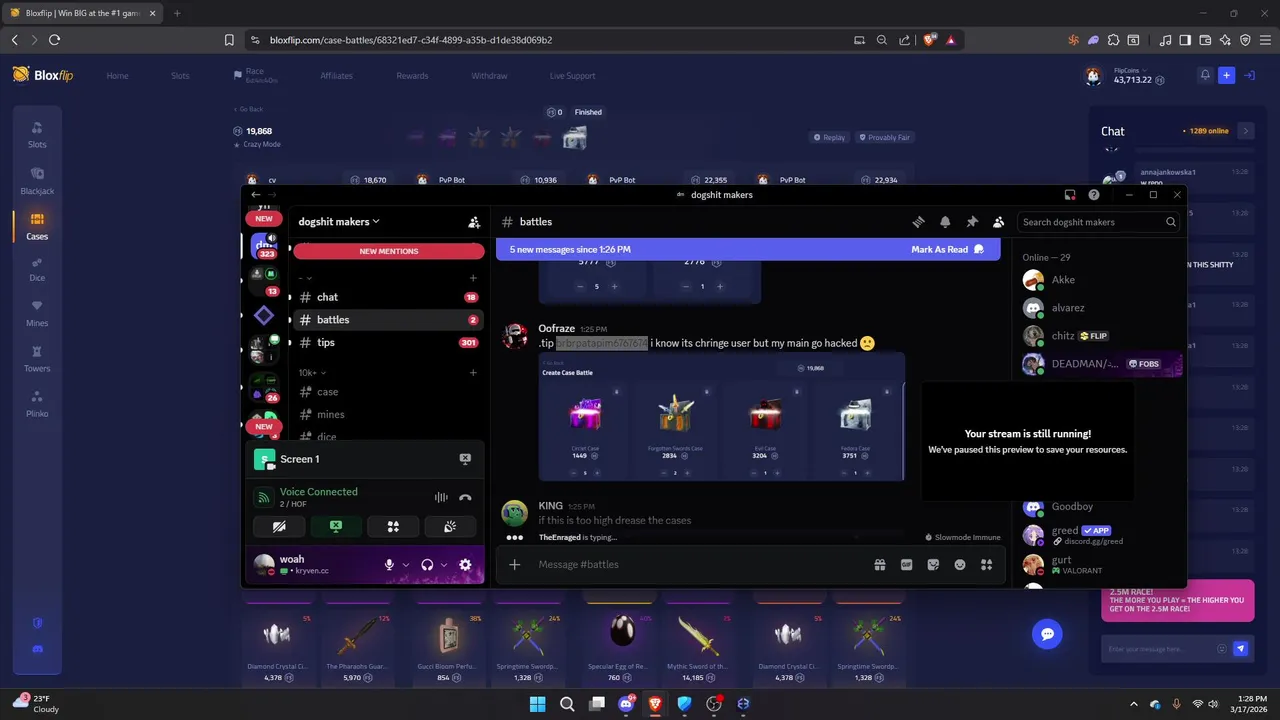Viewport: 1280px width, 720px height.
Task: Deafen Discord headphones
Action: [427, 565]
